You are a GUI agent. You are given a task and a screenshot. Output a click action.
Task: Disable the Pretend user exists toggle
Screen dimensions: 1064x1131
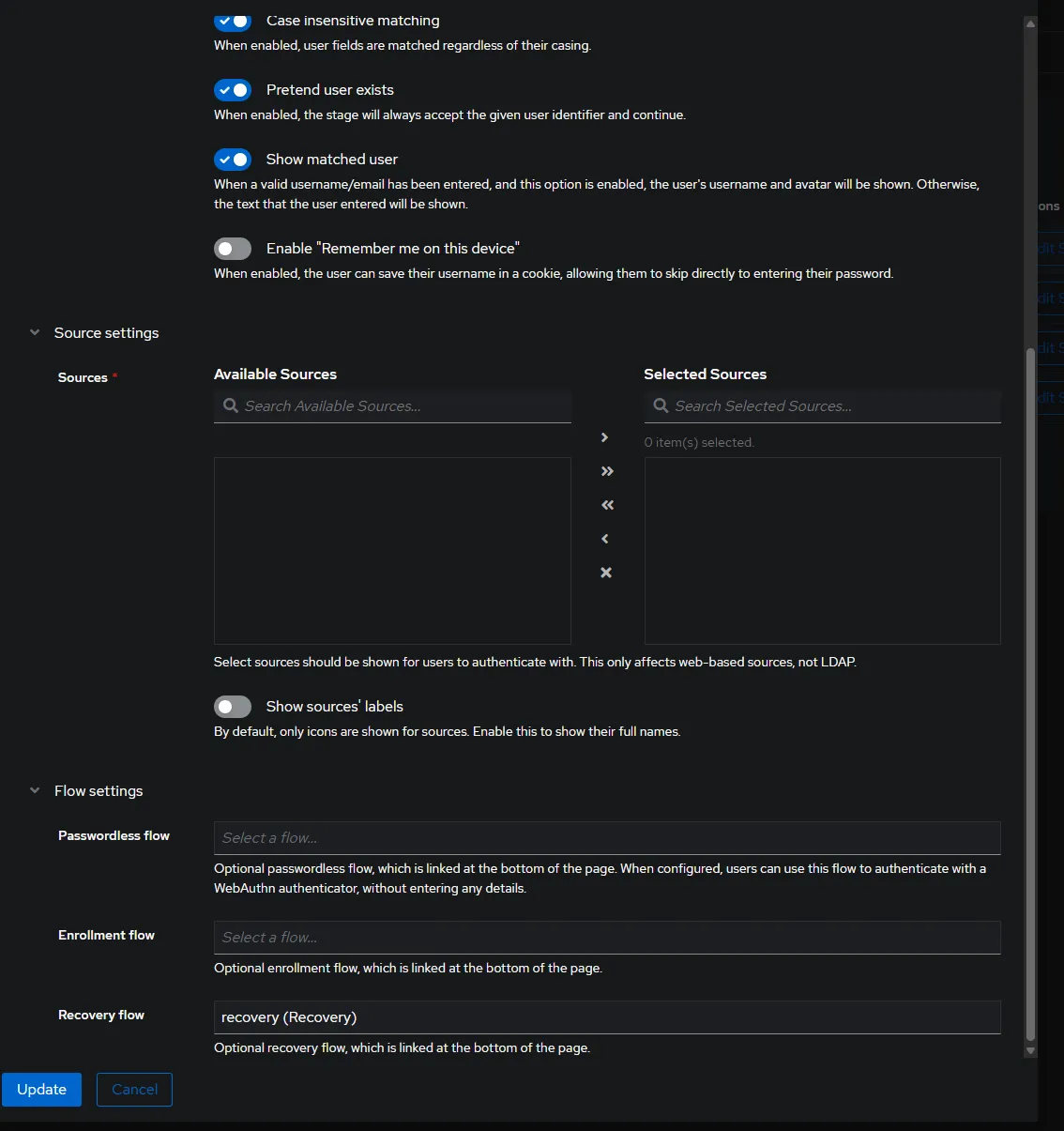pos(233,90)
